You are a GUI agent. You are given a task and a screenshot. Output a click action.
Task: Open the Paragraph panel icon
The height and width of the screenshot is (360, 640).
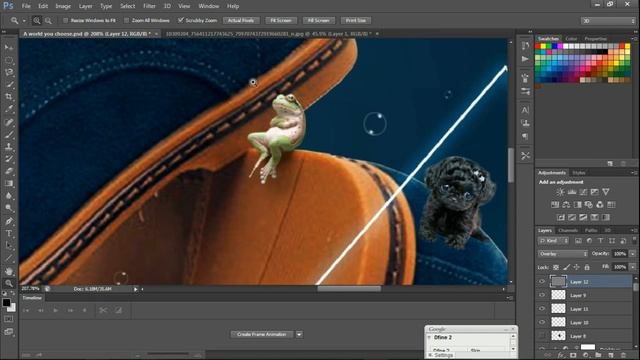525,136
